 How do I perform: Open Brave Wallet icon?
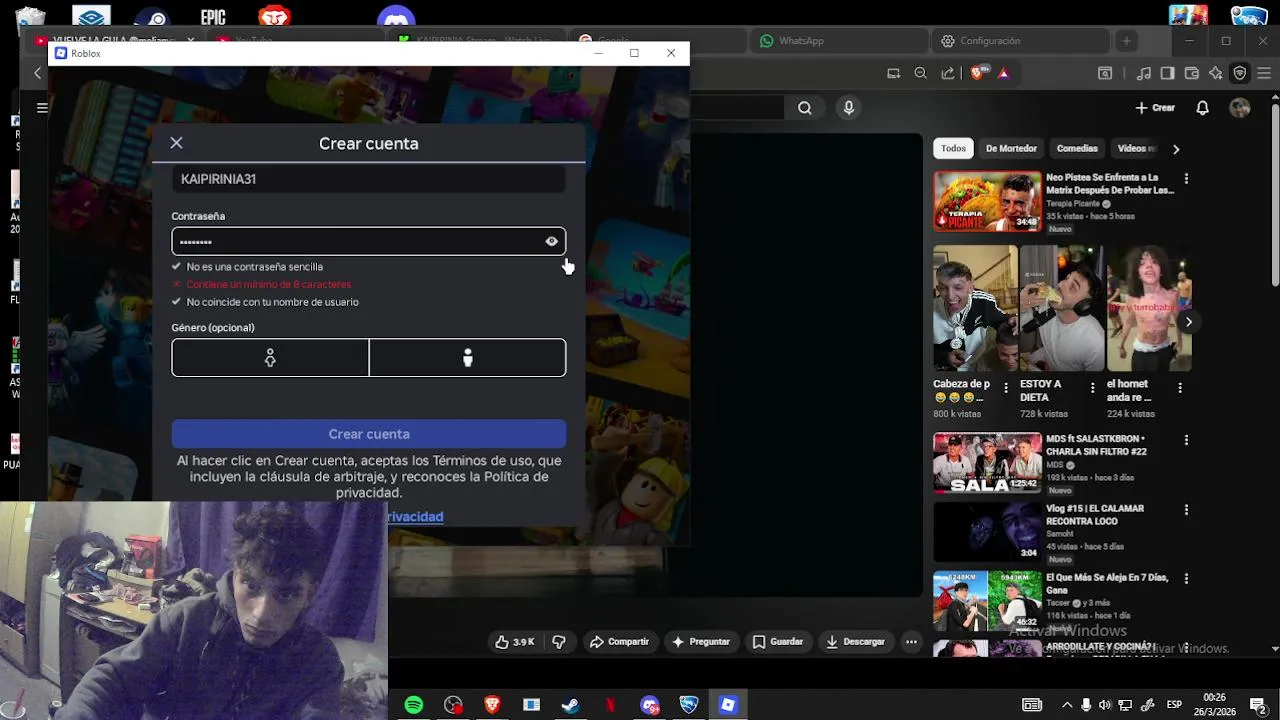[1191, 73]
